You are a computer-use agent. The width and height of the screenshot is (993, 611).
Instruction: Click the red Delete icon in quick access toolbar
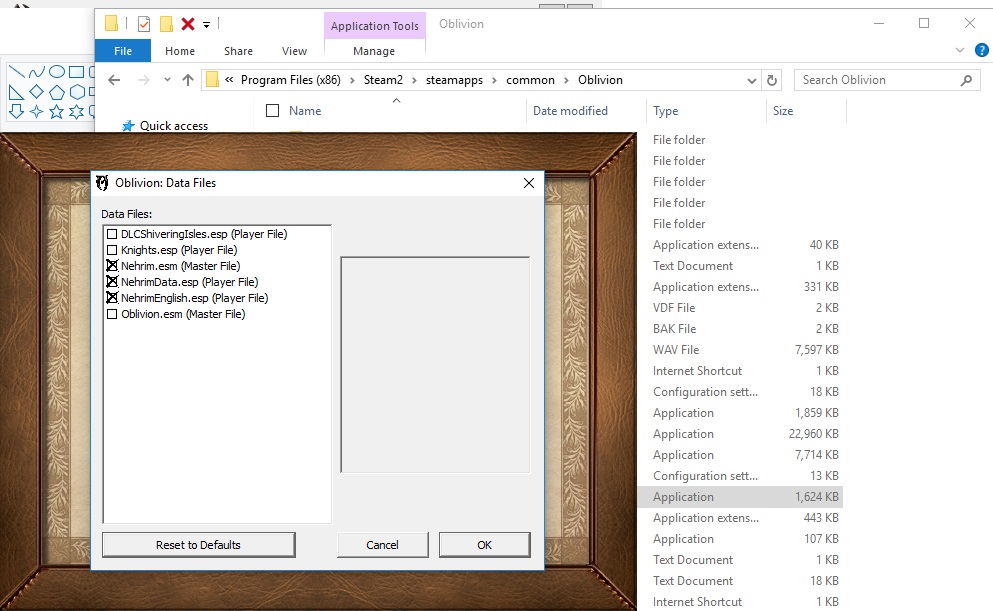pos(188,23)
